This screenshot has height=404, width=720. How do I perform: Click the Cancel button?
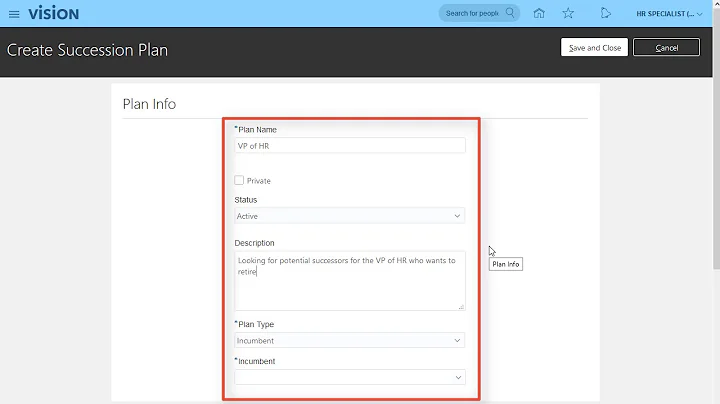click(666, 47)
